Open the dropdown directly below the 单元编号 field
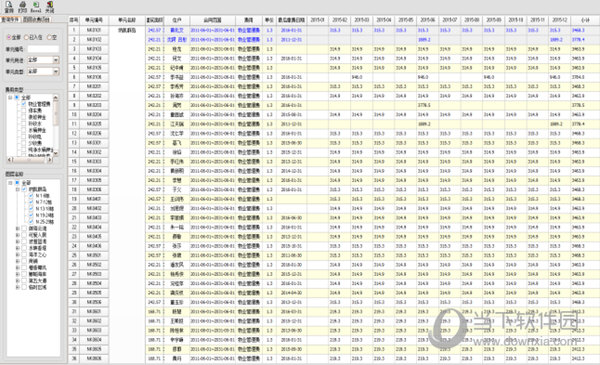Screen dimensions: 600x365 coord(56,60)
